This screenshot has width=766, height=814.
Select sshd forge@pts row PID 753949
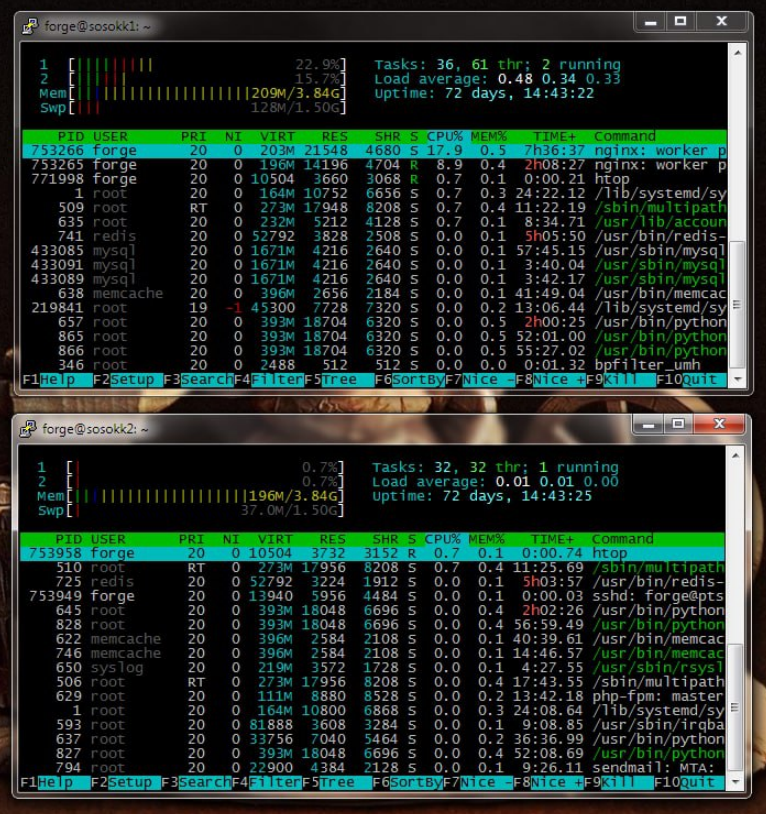pyautogui.click(x=372, y=596)
